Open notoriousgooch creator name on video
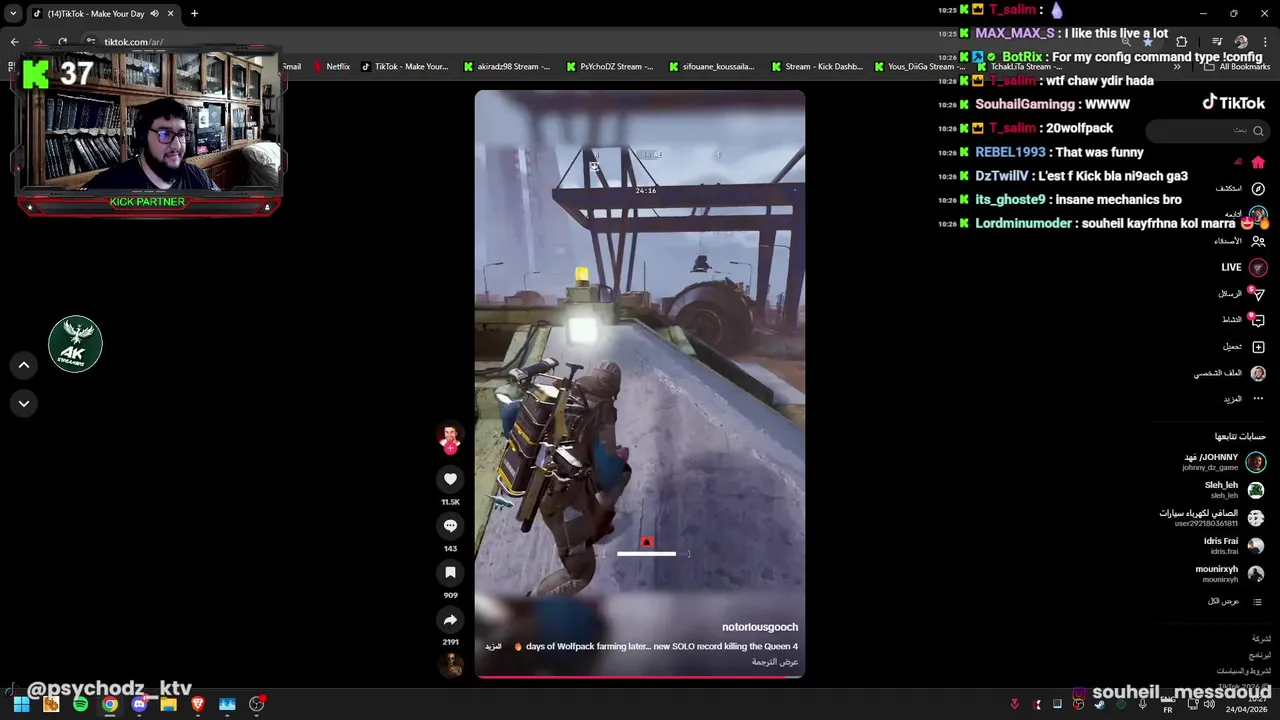 click(x=760, y=627)
